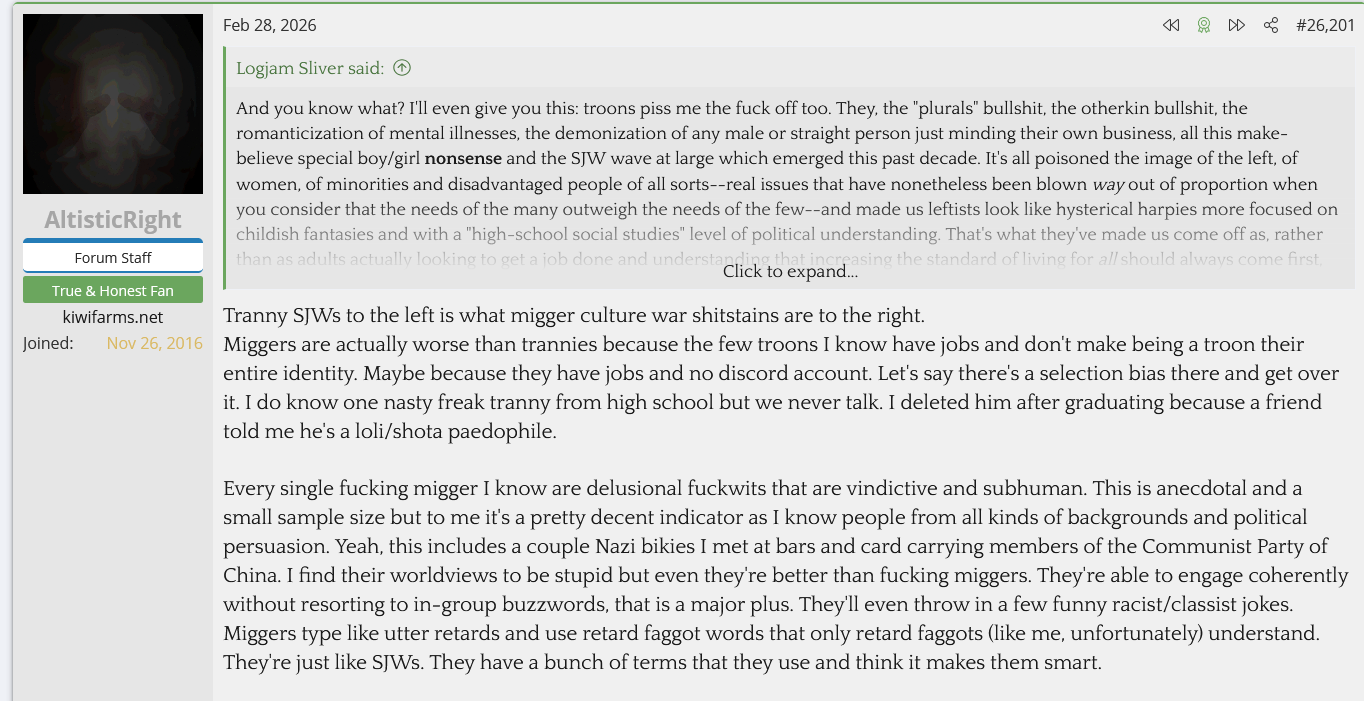Open the share icon for this post
Image resolution: width=1364 pixels, height=701 pixels.
point(1271,25)
